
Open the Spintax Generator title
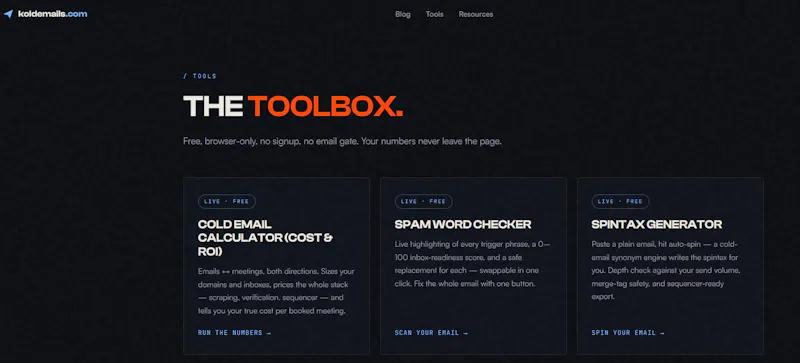pos(657,225)
